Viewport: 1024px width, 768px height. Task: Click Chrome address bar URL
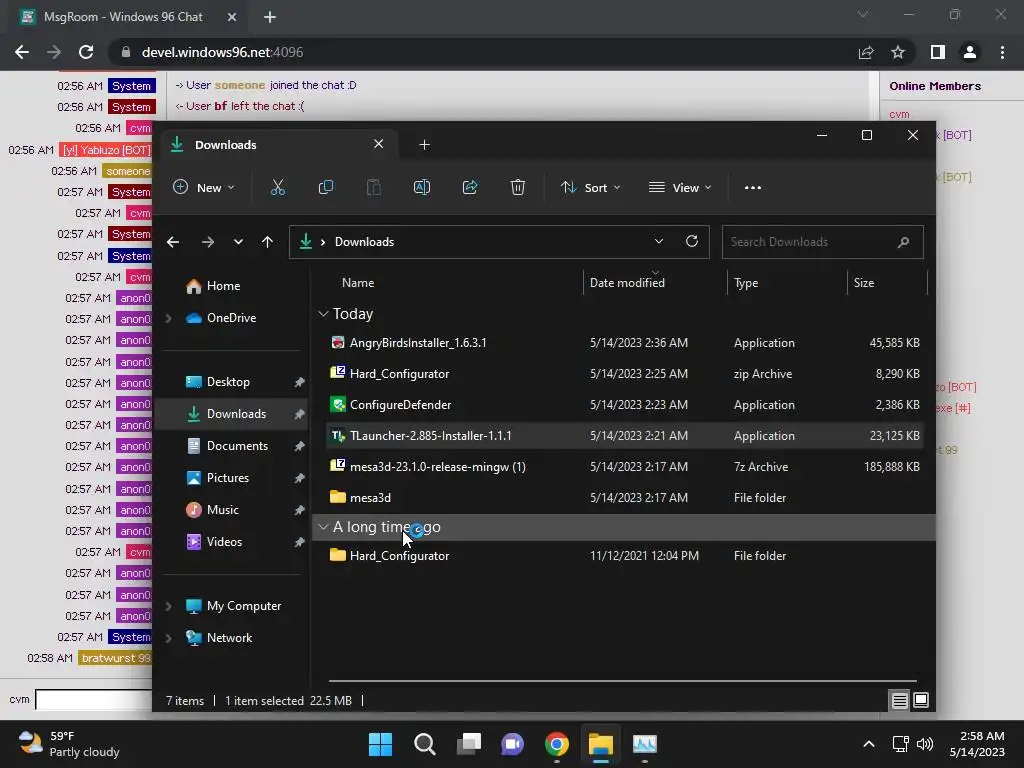pos(222,52)
